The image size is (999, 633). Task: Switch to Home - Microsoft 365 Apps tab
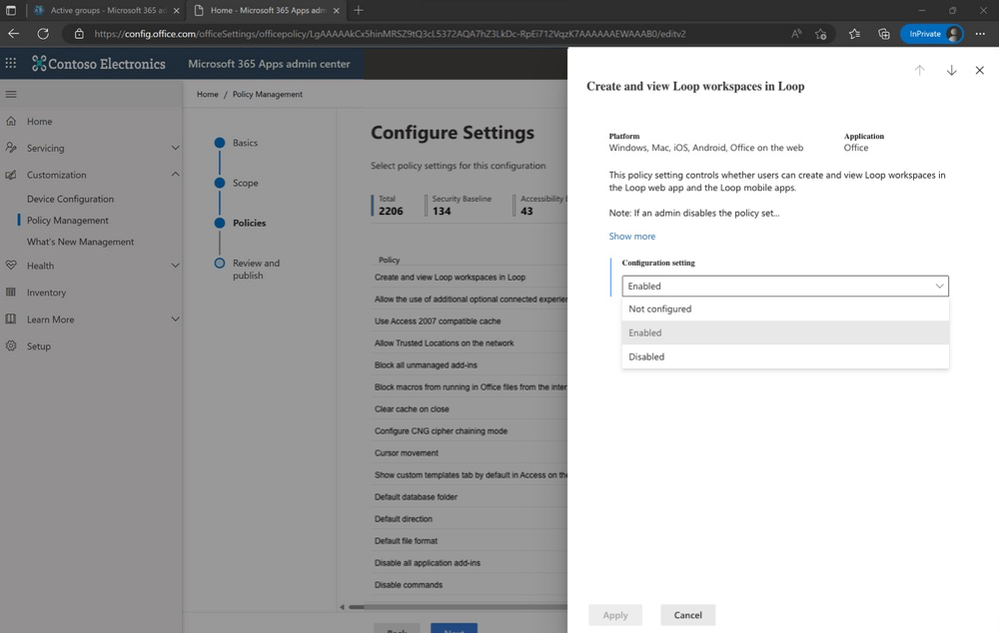coord(266,10)
